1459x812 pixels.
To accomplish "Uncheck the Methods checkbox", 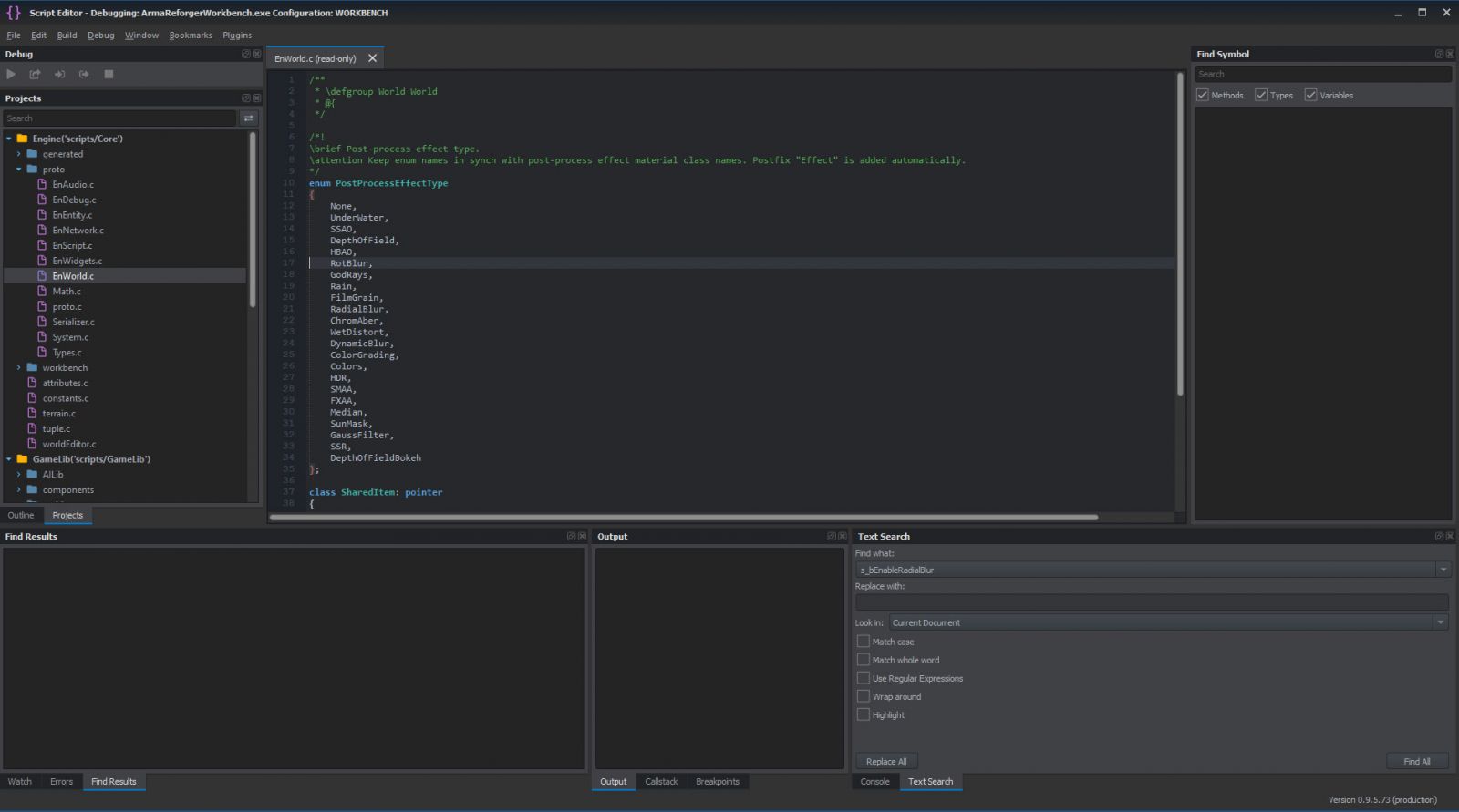I will [x=1203, y=96].
